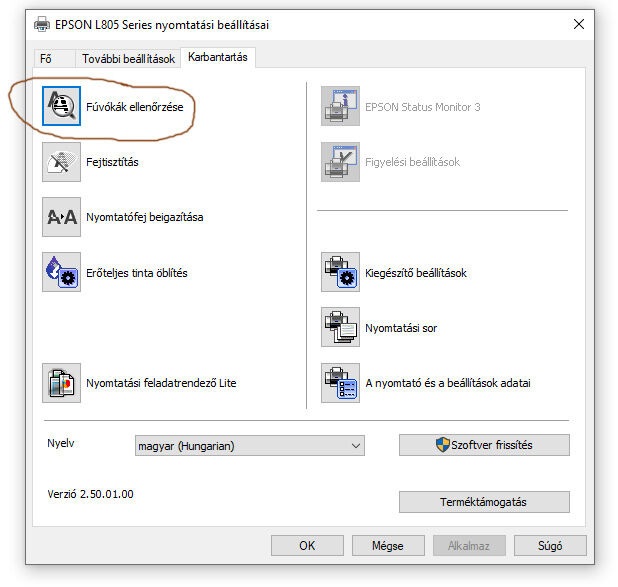Open Nyomtatófej beigazítása alignment icon
The image size is (618, 587).
click(x=61, y=217)
